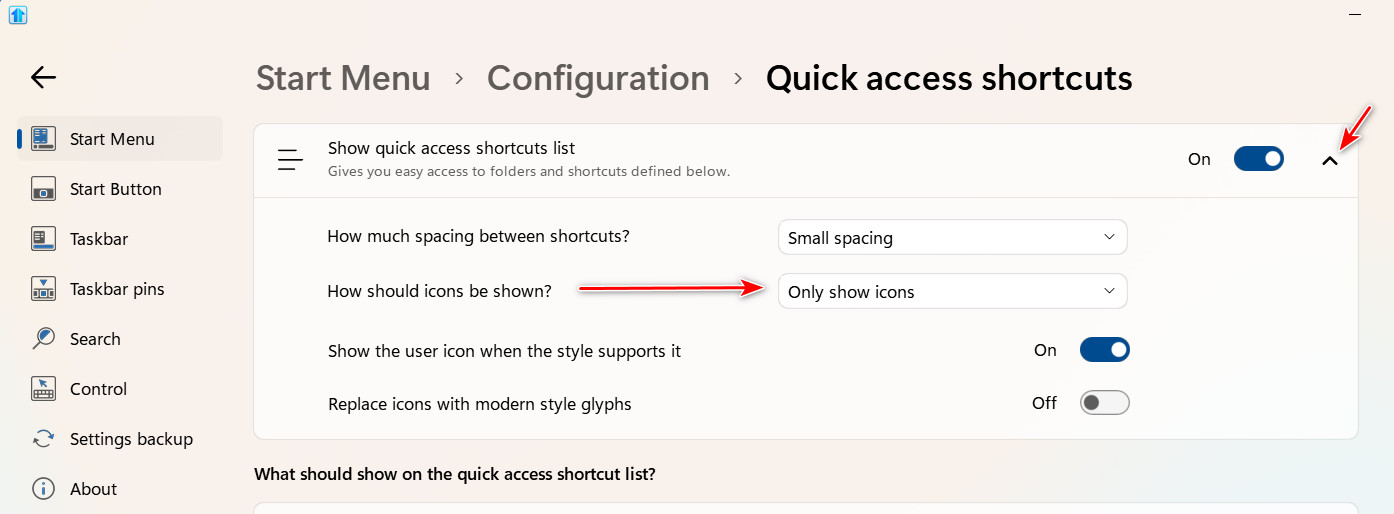The width and height of the screenshot is (1394, 514).
Task: Enable Replace icons with modern style glyphs
Action: pos(1104,403)
